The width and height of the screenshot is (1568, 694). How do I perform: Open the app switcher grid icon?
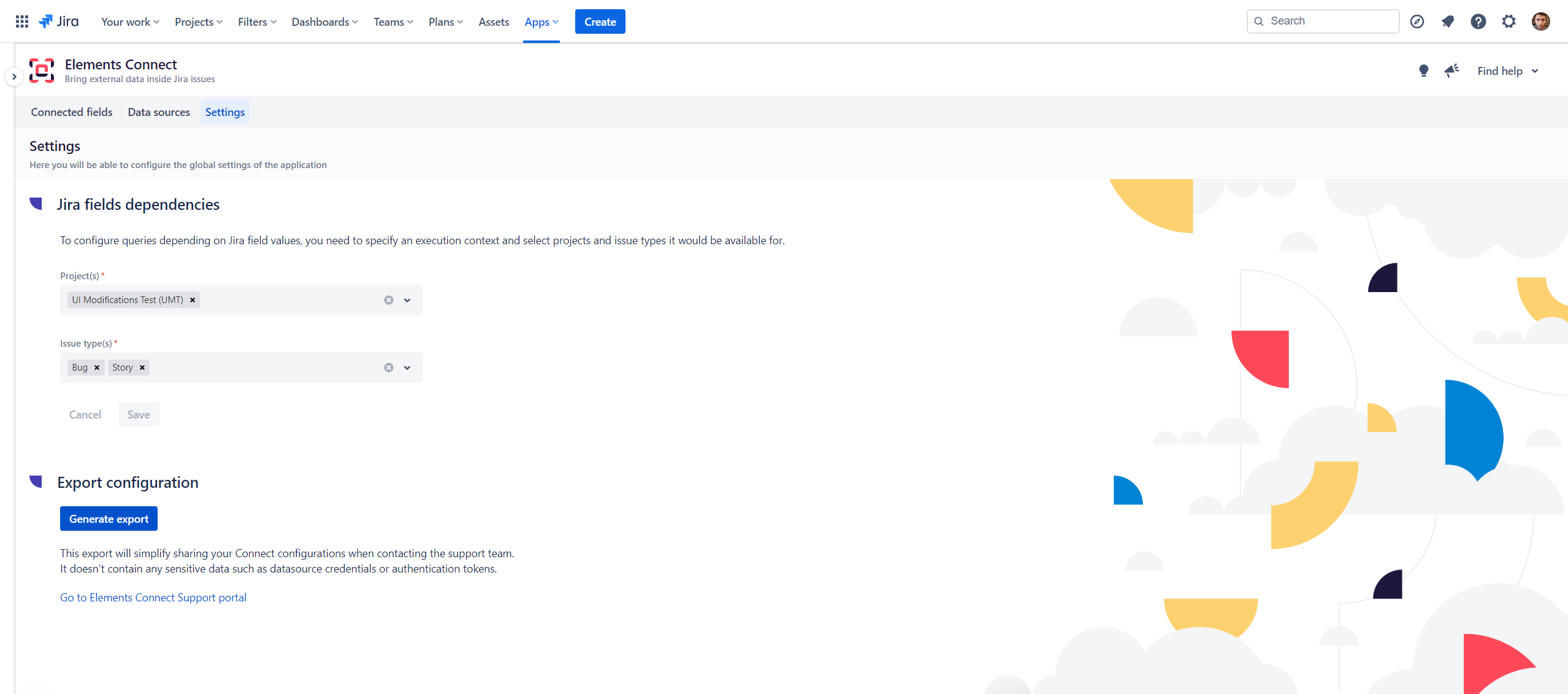pos(22,21)
